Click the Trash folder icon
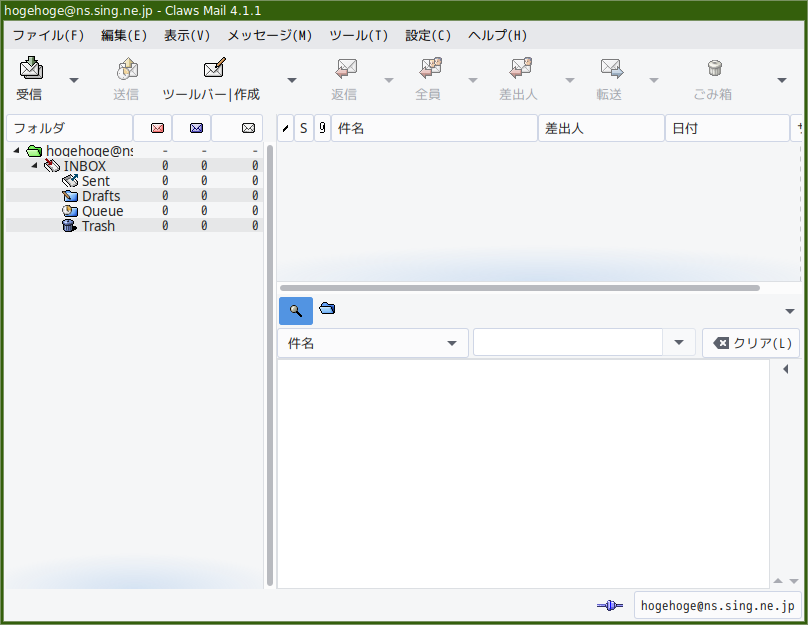 (x=70, y=226)
